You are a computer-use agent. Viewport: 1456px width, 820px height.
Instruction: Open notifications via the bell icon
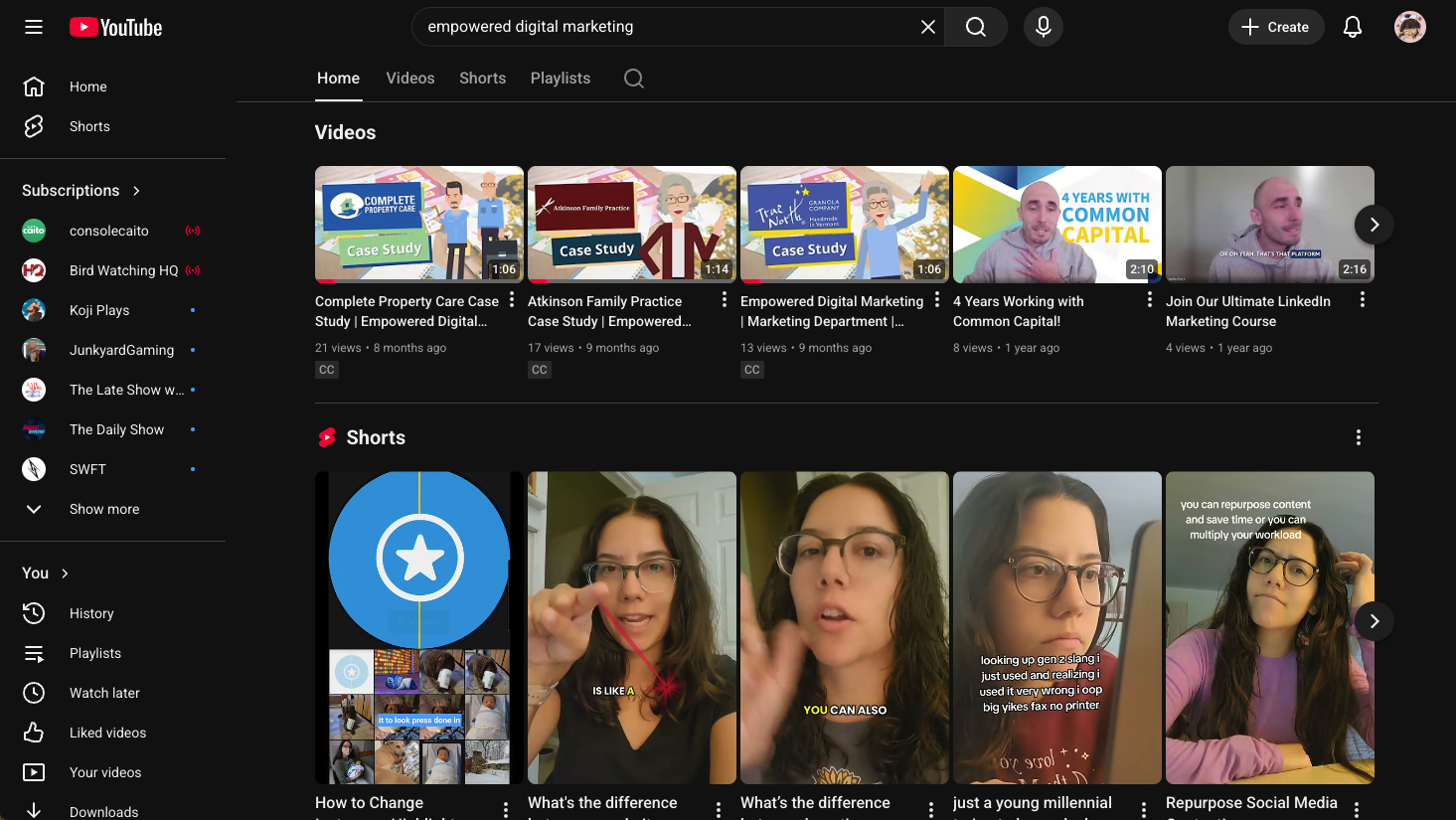click(1353, 27)
